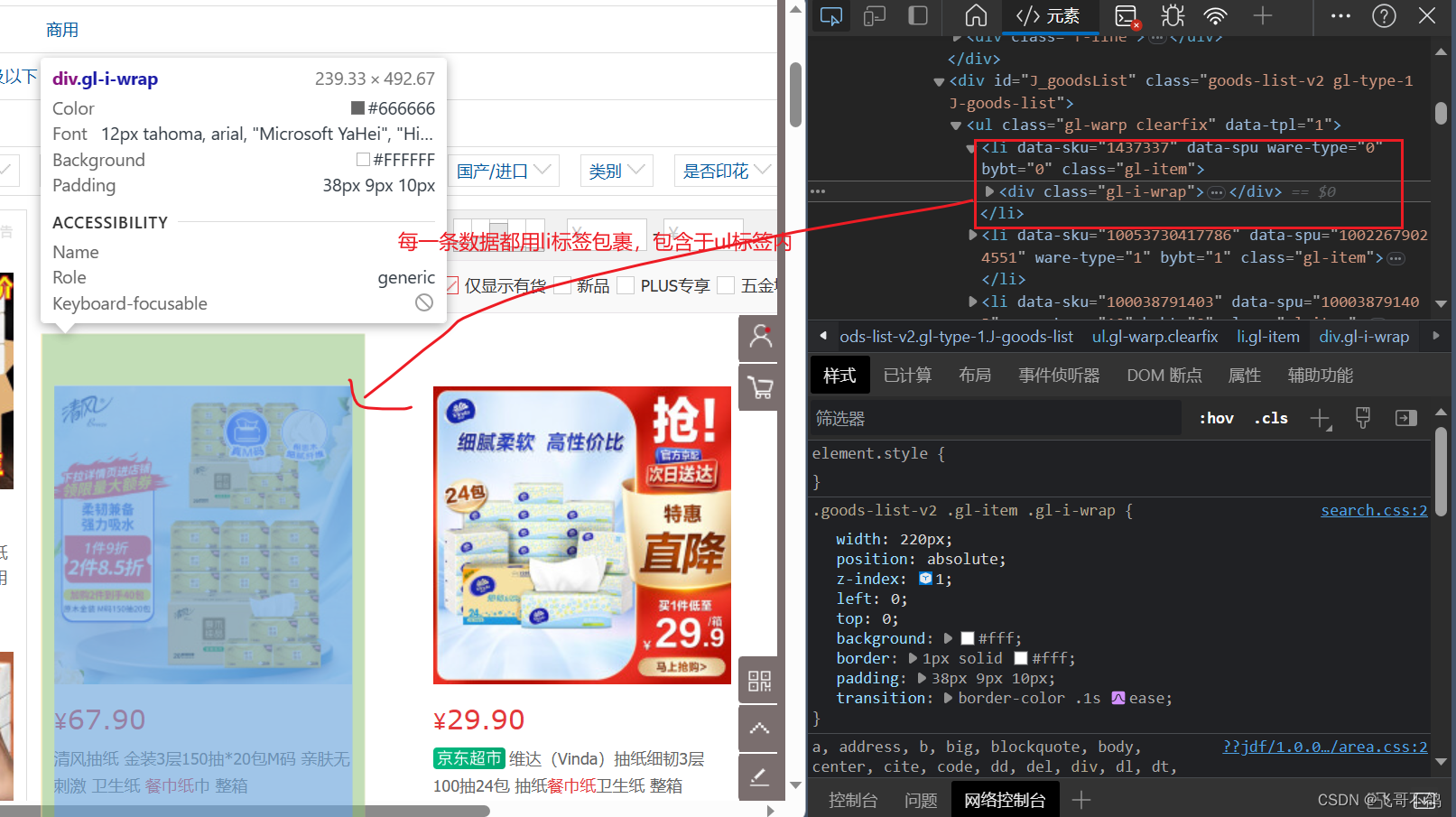Check the 五金 checkbox
This screenshot has width=1456, height=817.
coord(726,286)
